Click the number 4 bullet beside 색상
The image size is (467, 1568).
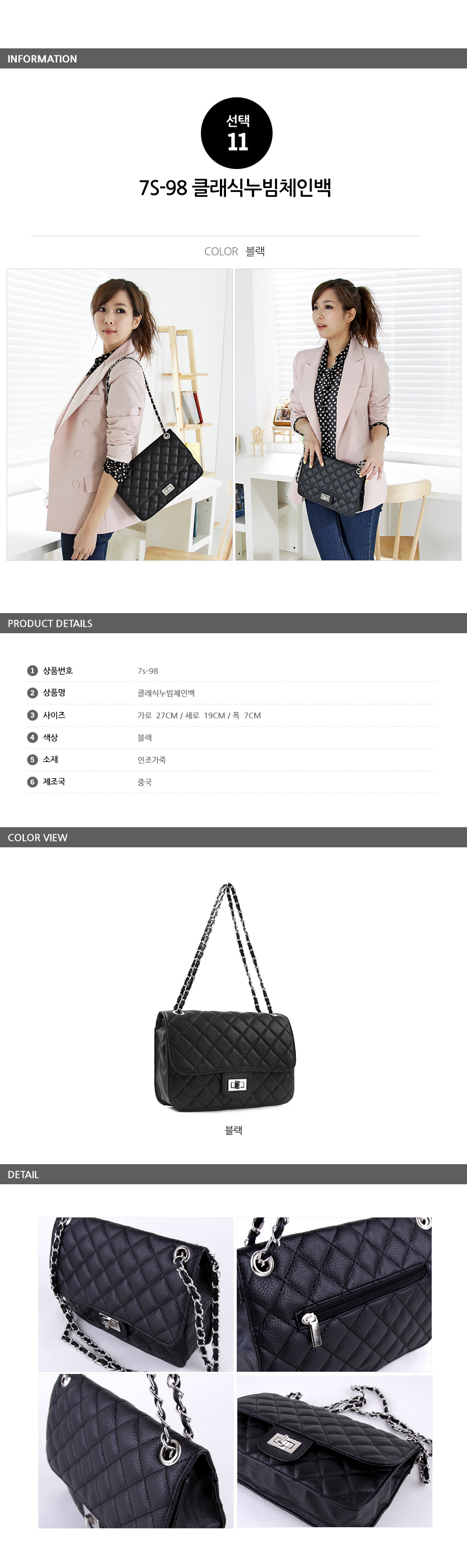click(x=32, y=737)
